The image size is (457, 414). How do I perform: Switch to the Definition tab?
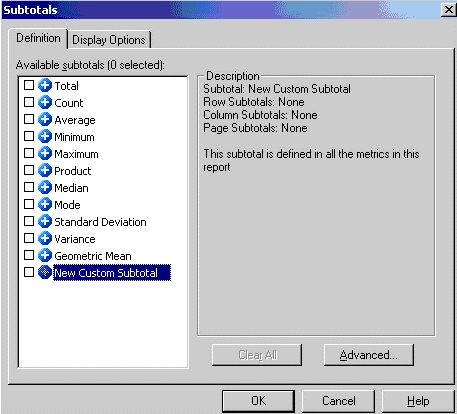coord(38,38)
